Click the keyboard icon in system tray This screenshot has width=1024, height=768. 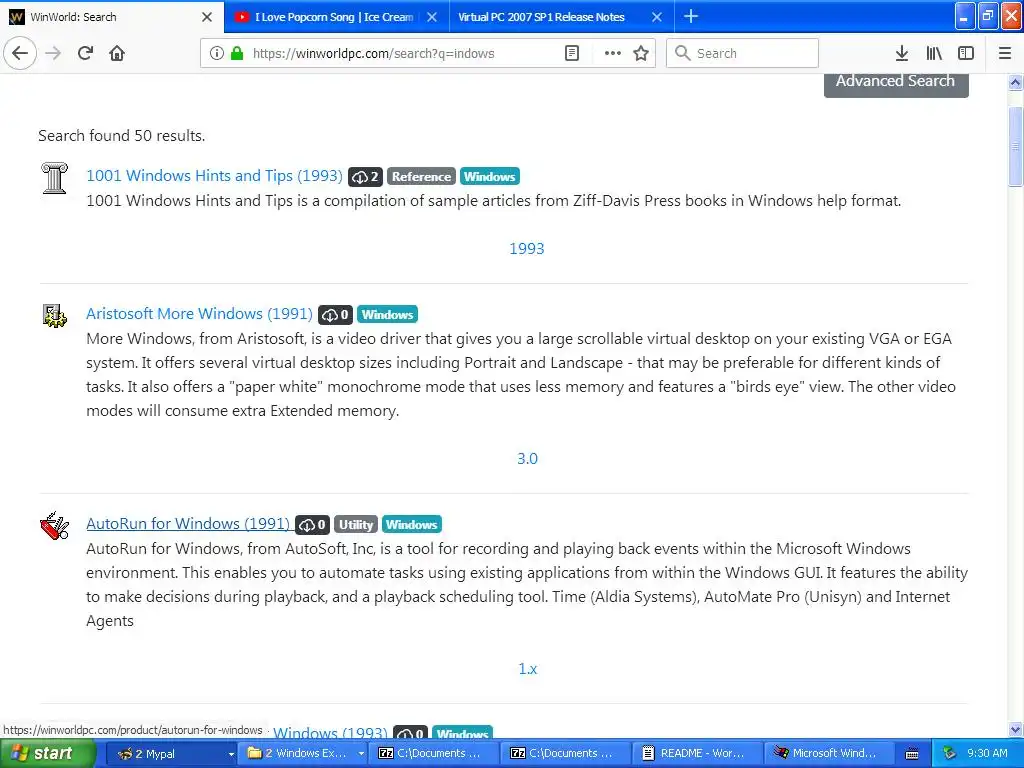pyautogui.click(x=912, y=754)
